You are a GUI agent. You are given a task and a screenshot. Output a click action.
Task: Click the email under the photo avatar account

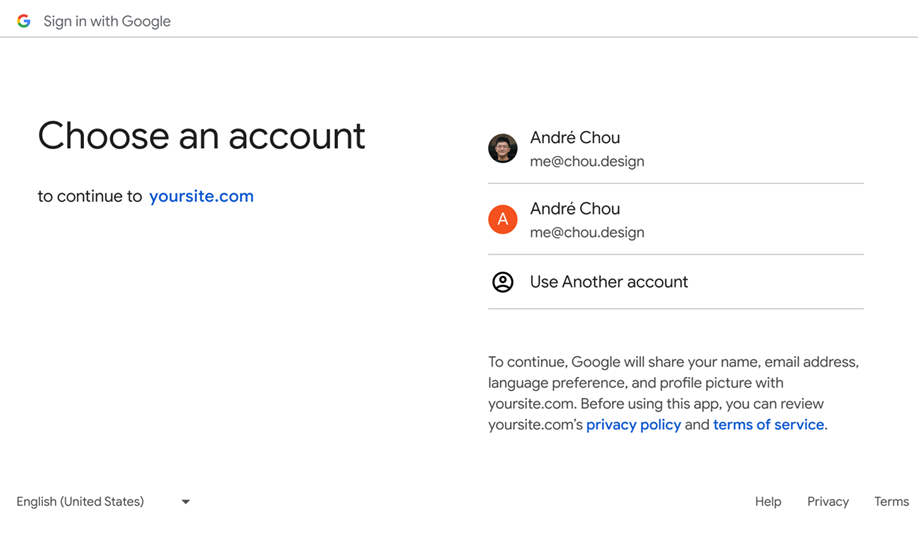click(587, 161)
